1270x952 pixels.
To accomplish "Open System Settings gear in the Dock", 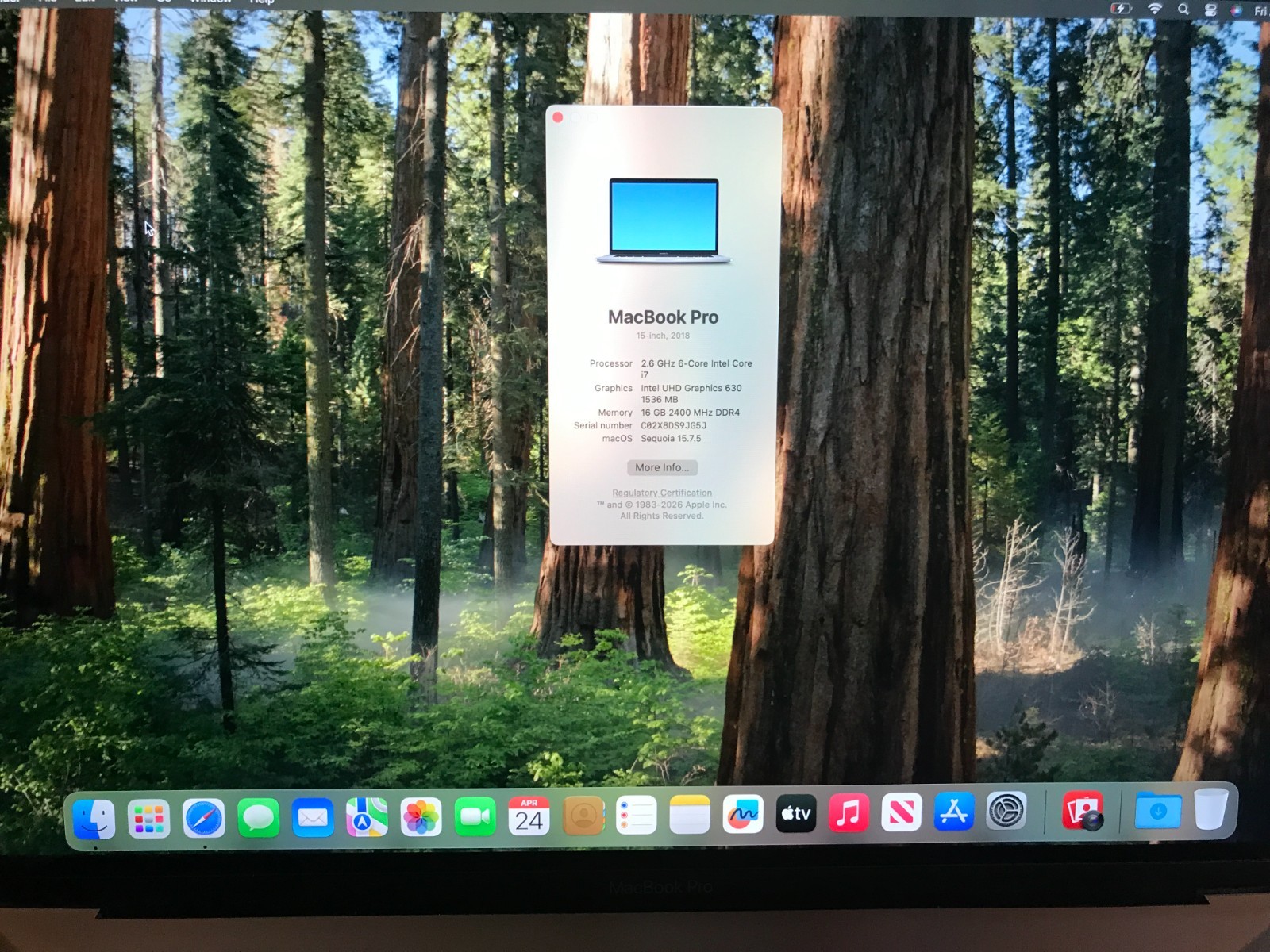I will pos(1006,811).
